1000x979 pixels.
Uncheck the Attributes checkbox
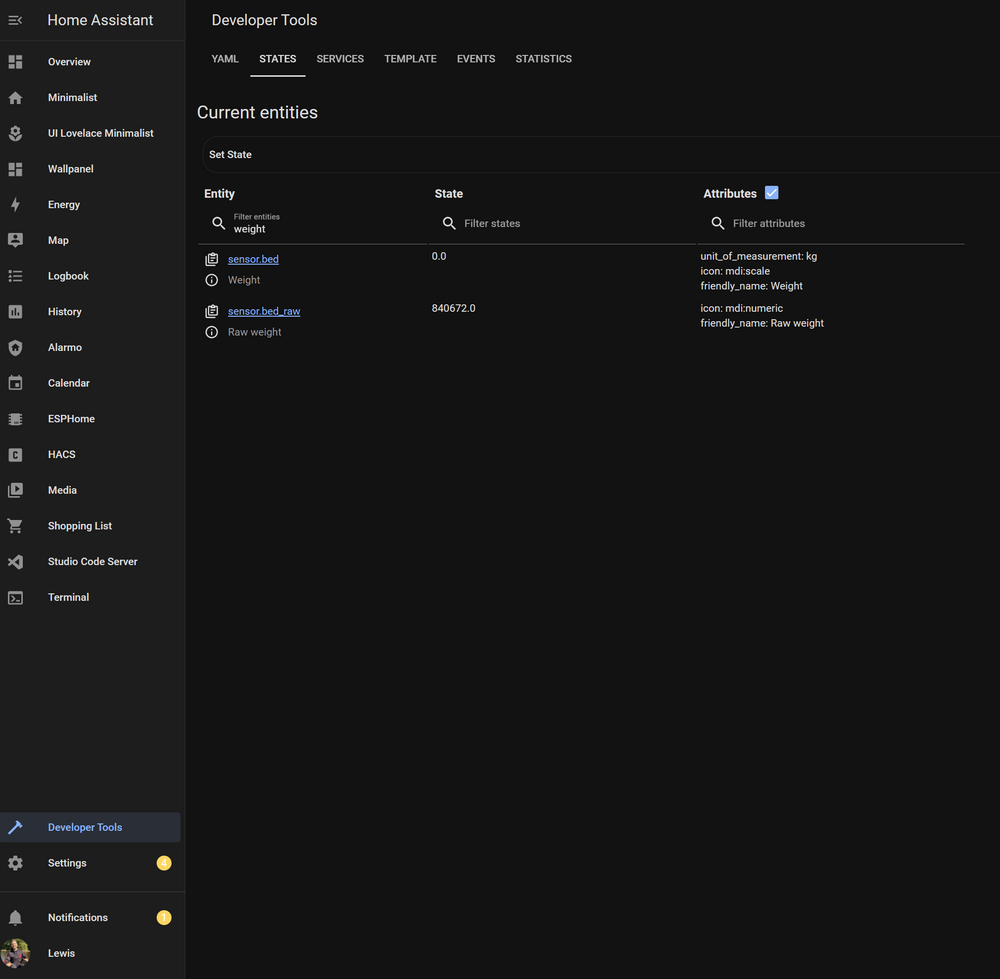point(771,192)
